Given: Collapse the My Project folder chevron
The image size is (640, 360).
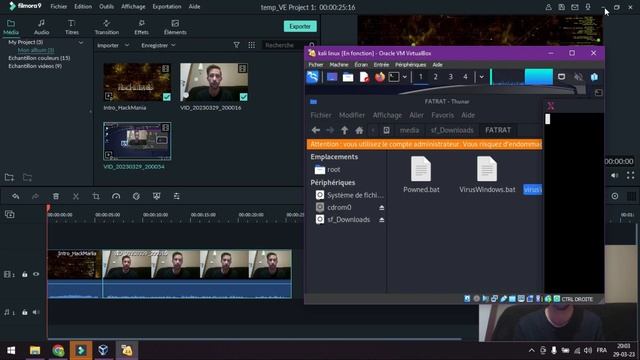Looking at the screenshot, I should point(81,42).
